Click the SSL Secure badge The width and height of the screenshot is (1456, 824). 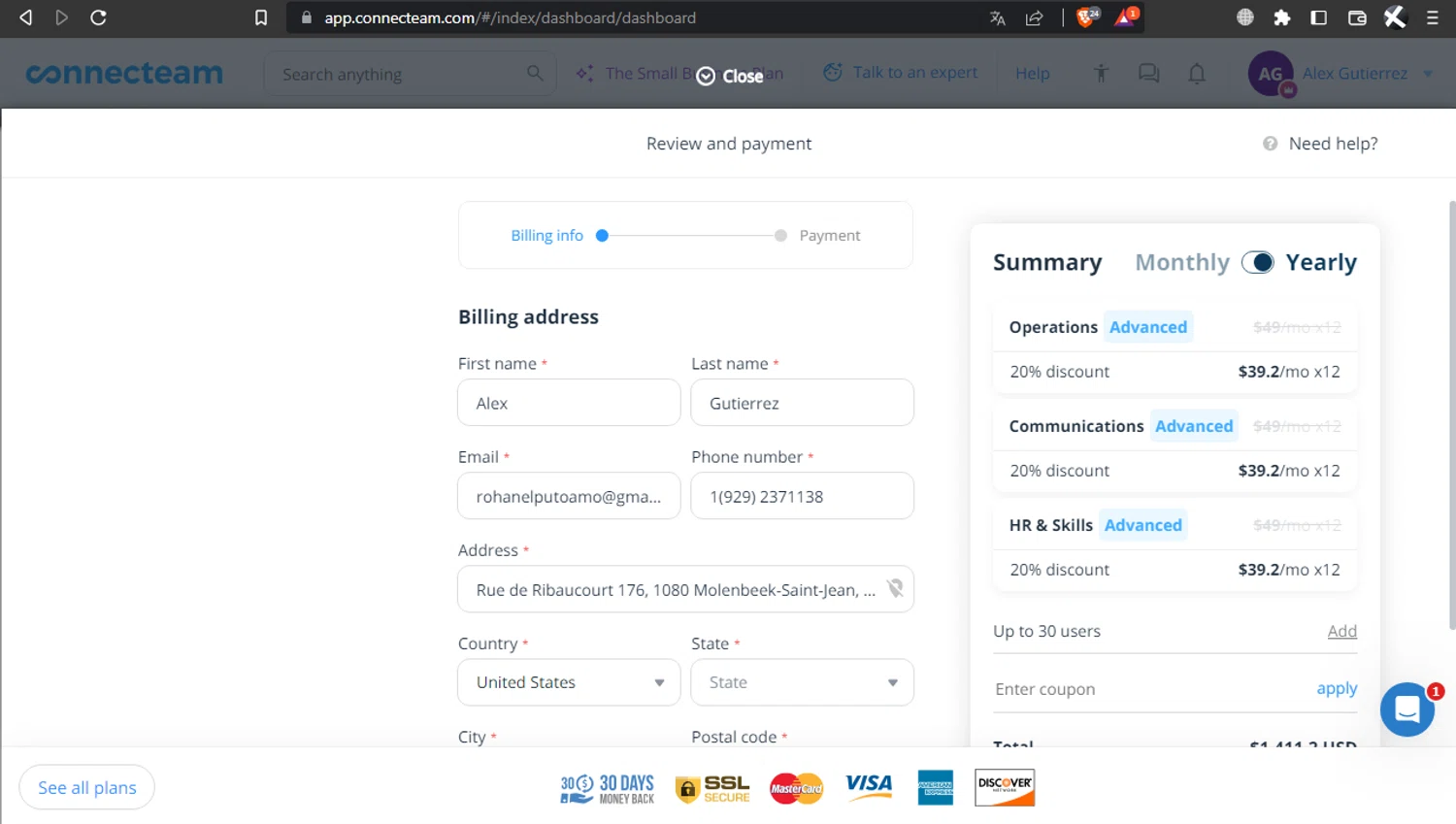tap(713, 788)
